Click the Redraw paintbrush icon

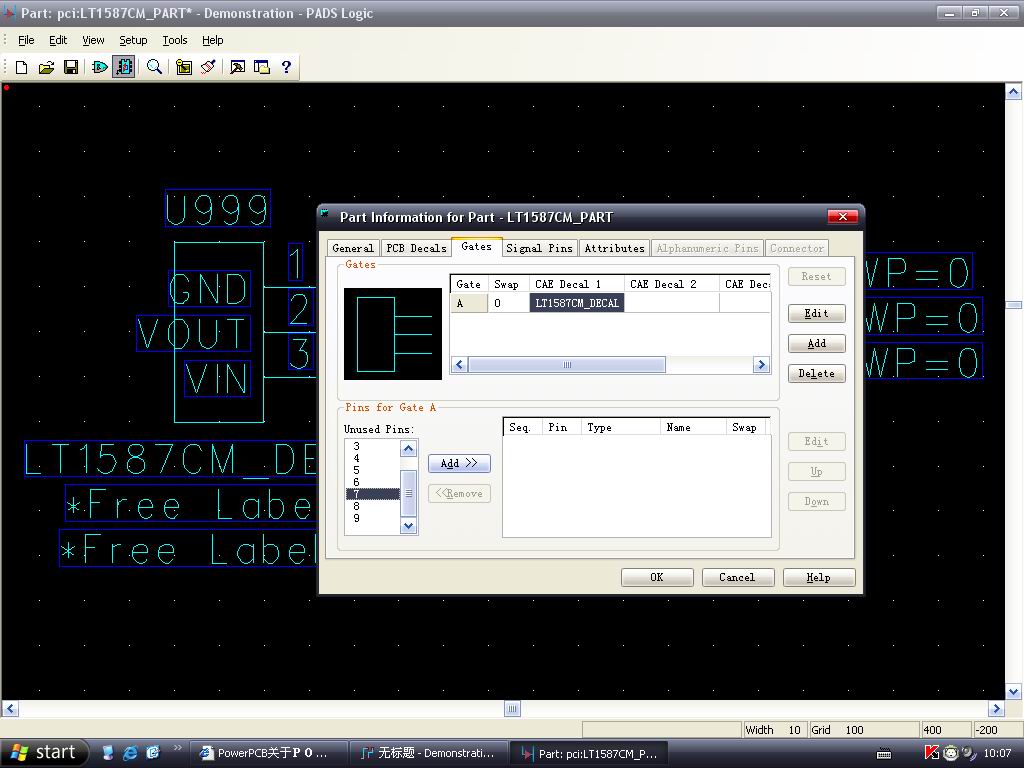208,67
